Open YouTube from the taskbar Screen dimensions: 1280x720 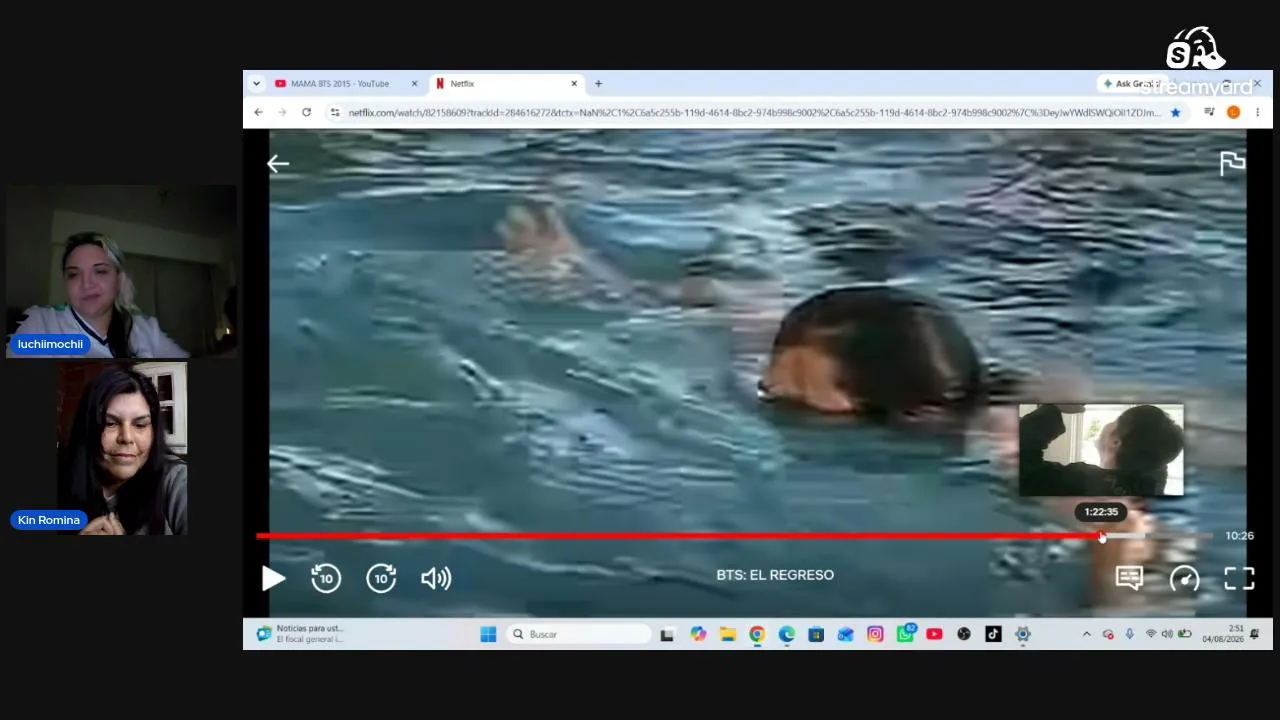coord(934,634)
